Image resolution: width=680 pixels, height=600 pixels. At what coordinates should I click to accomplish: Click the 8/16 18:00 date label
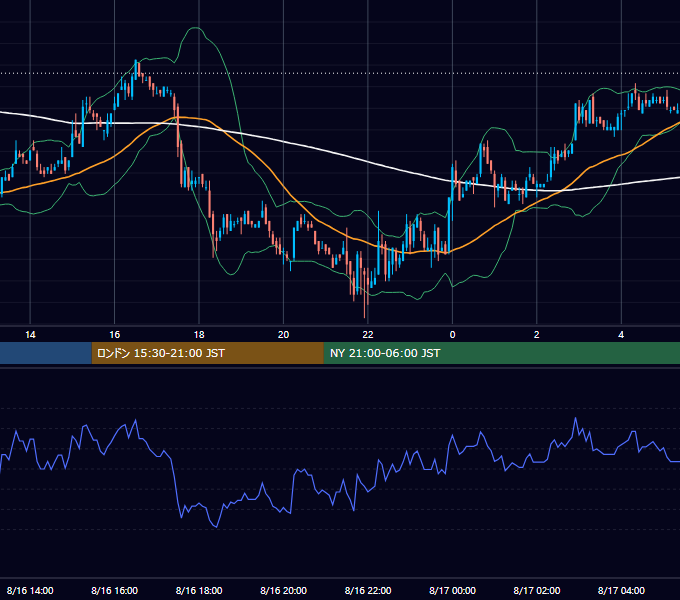pyautogui.click(x=199, y=590)
